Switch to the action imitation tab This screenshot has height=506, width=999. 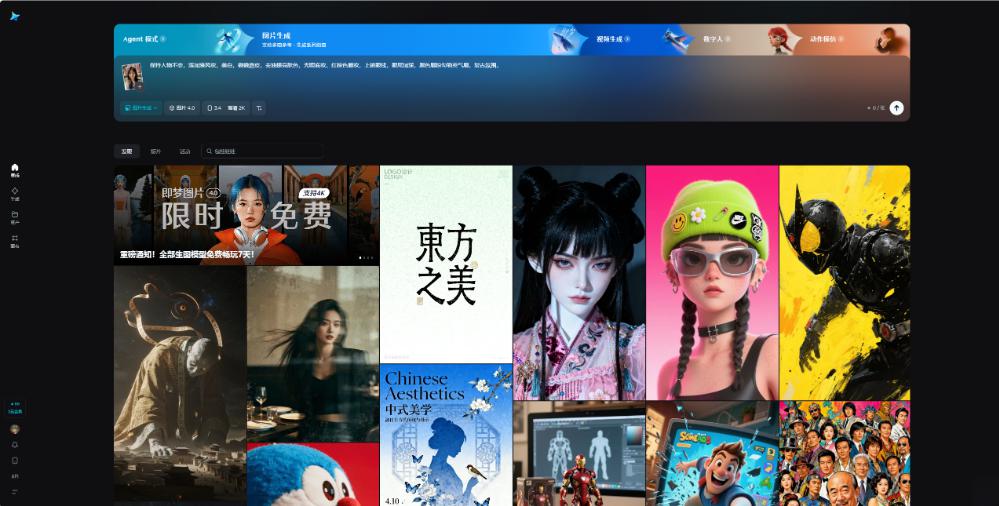click(825, 39)
